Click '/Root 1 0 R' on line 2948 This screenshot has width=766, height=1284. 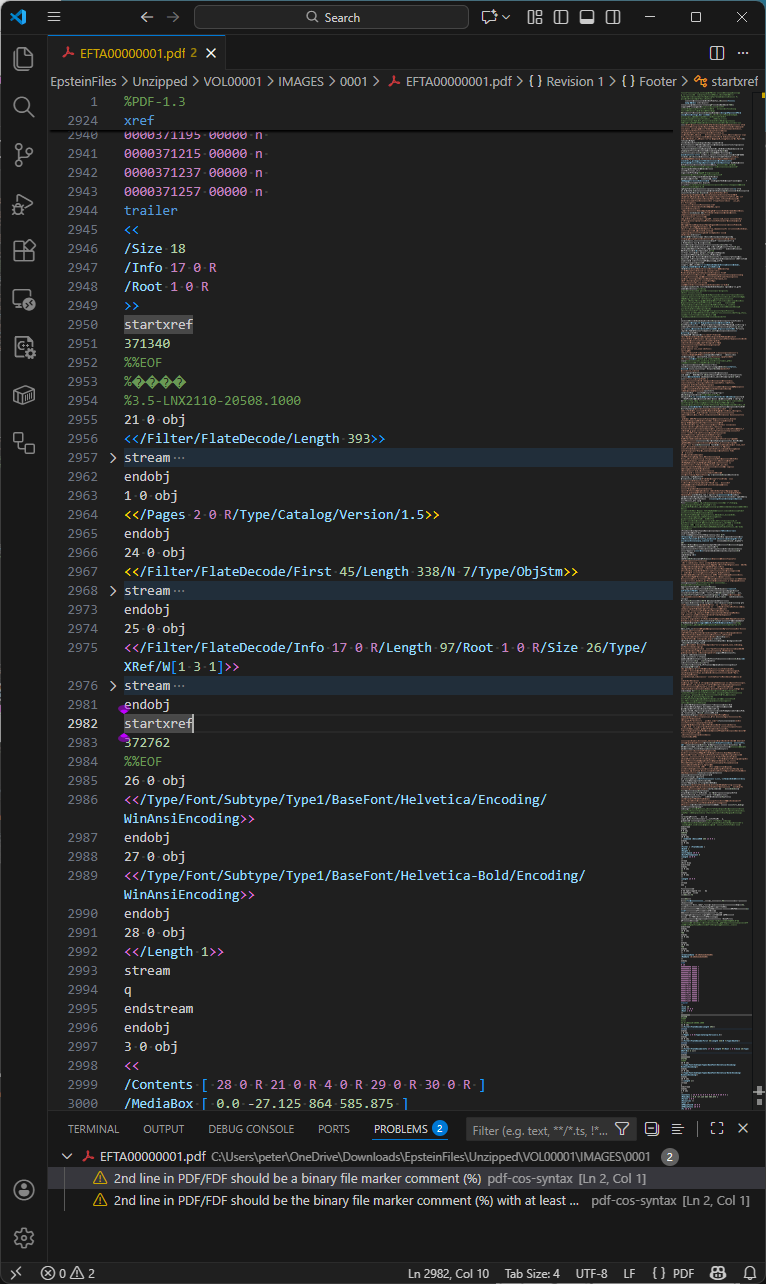point(167,287)
